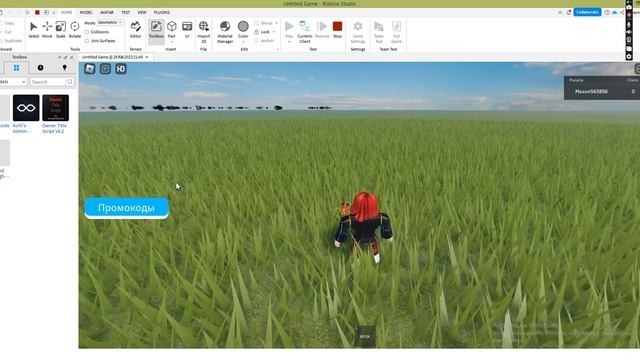Click the quick-access play arrow icon
Image resolution: width=640 pixels, height=360 pixels.
[28, 12]
